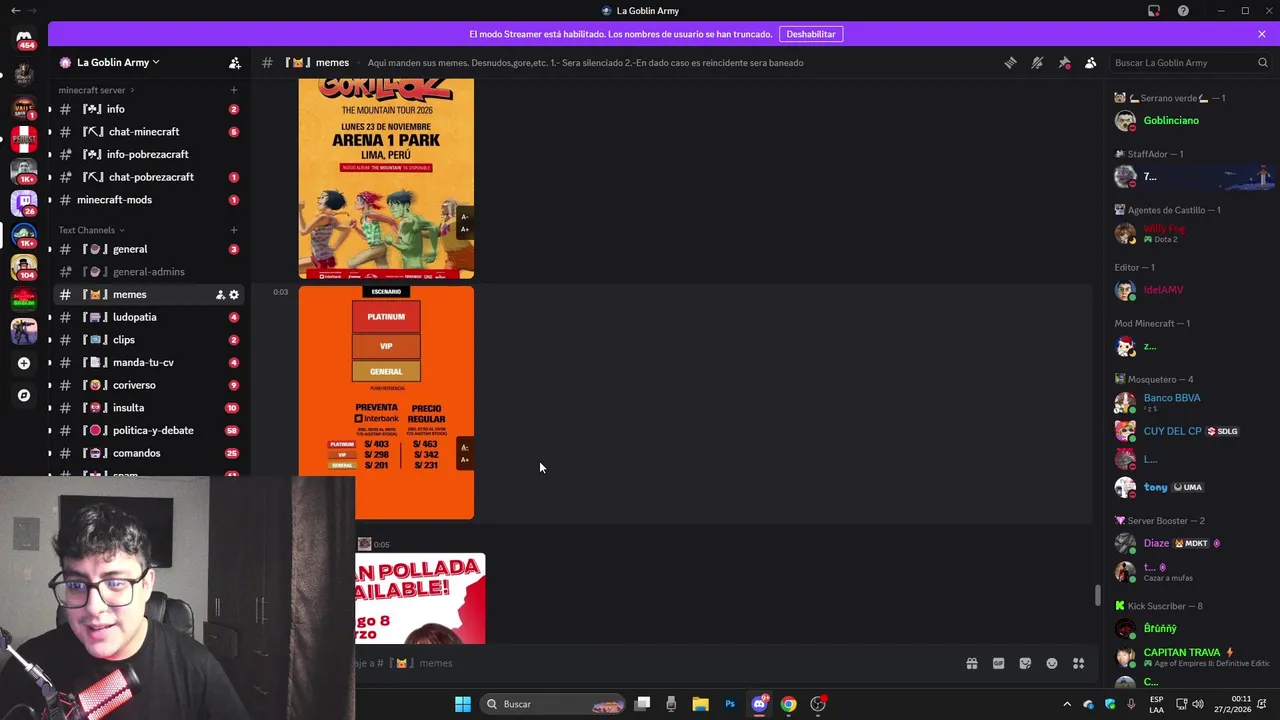Click the Deshabilitar button in streamer mode banner
This screenshot has width=1280, height=720.
click(x=811, y=34)
